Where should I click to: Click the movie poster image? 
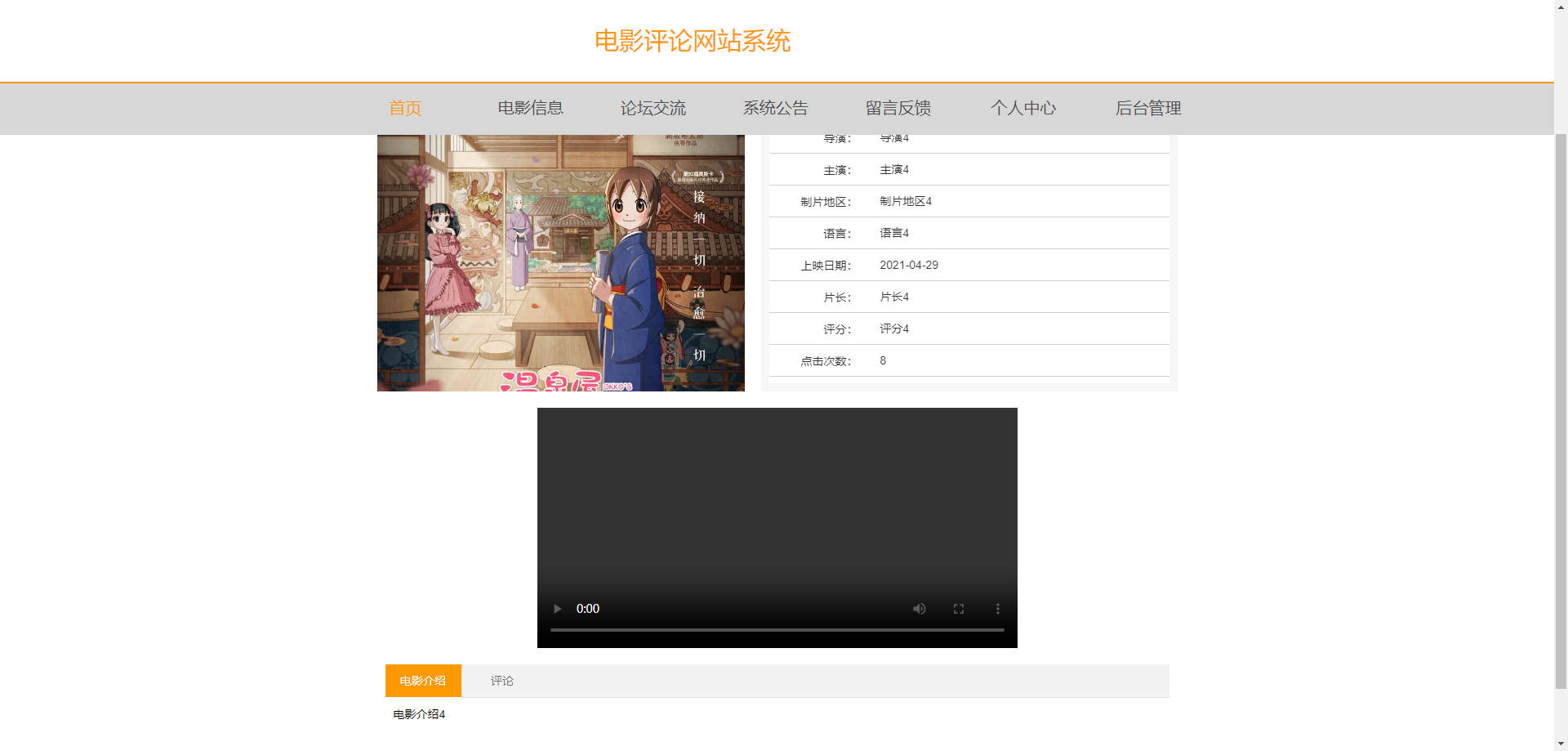click(x=561, y=263)
